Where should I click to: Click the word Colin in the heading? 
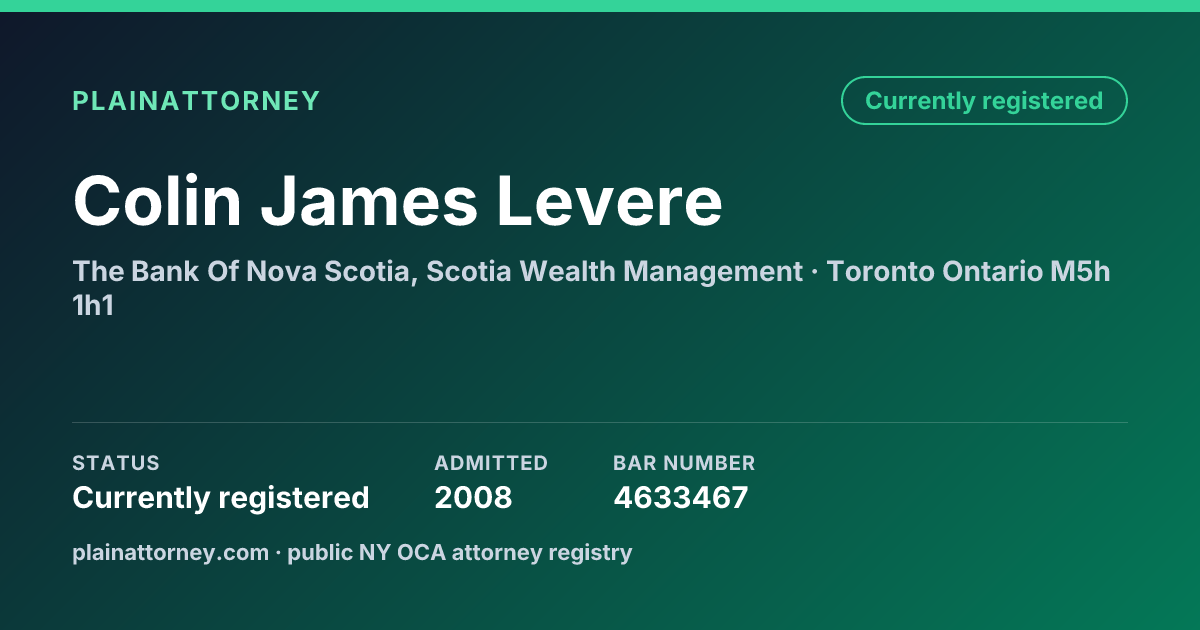158,201
